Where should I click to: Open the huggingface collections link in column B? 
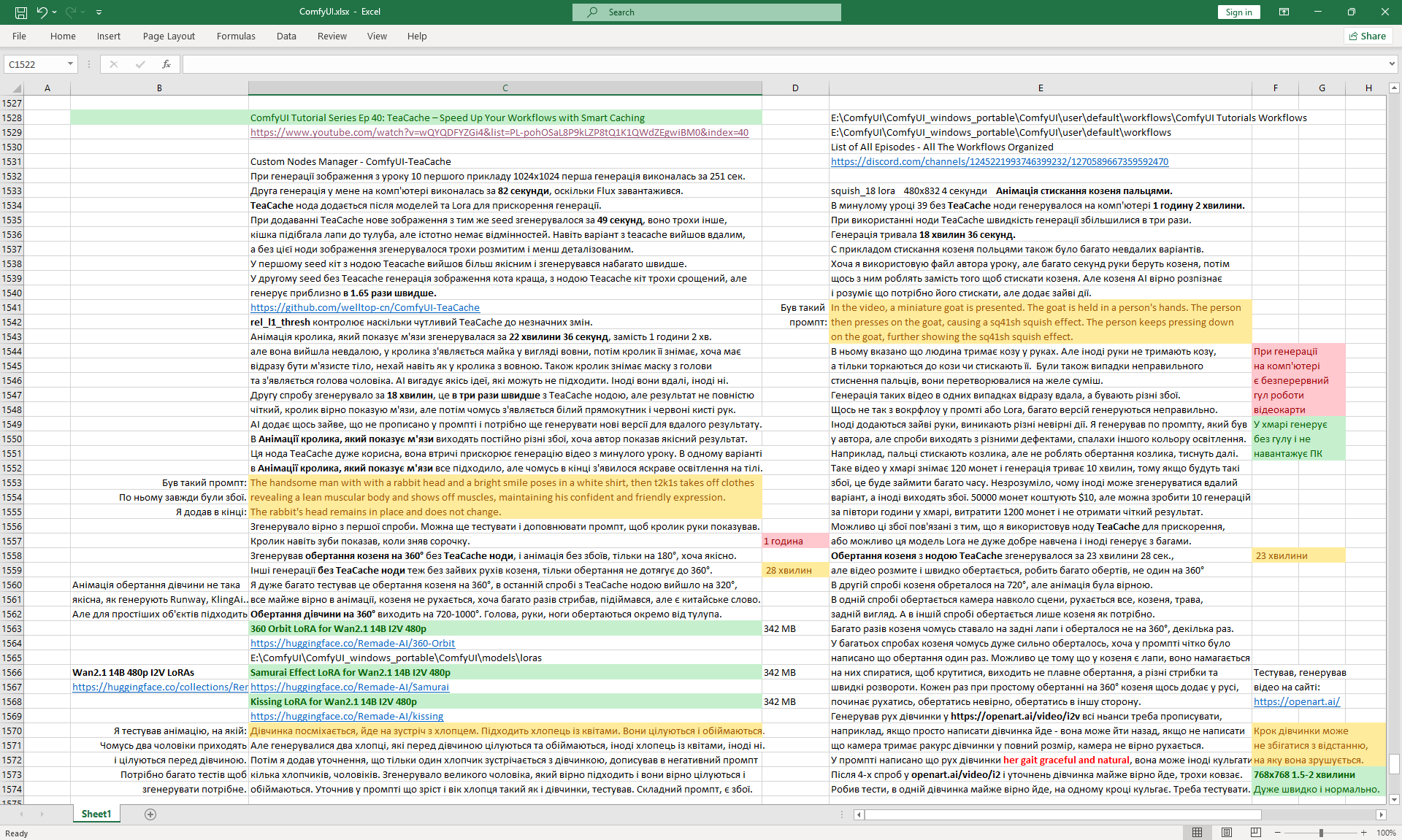pos(160,687)
